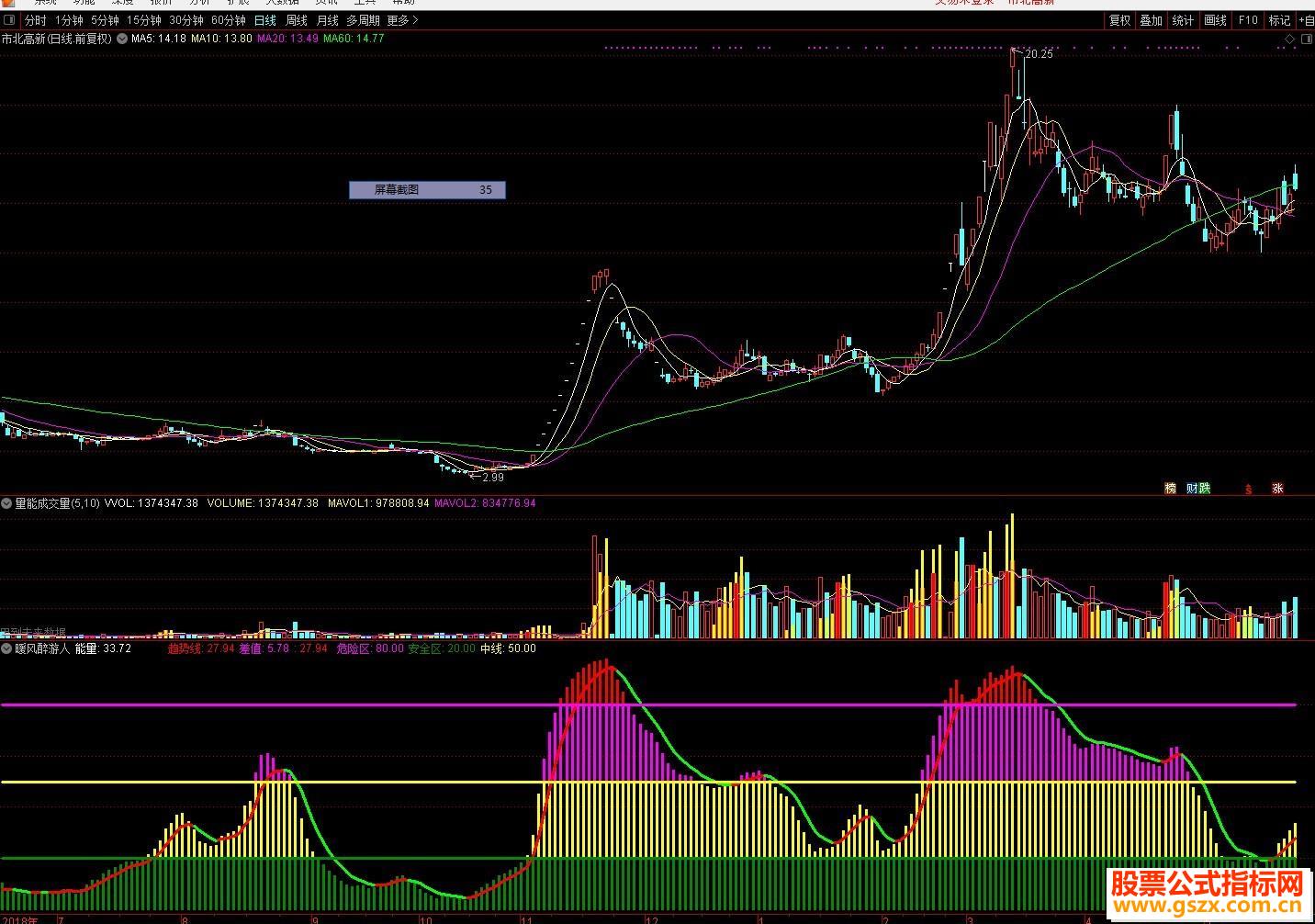The height and width of the screenshot is (924, 1315).
Task: Click the MA10: 13.80 value
Action: tap(221, 39)
